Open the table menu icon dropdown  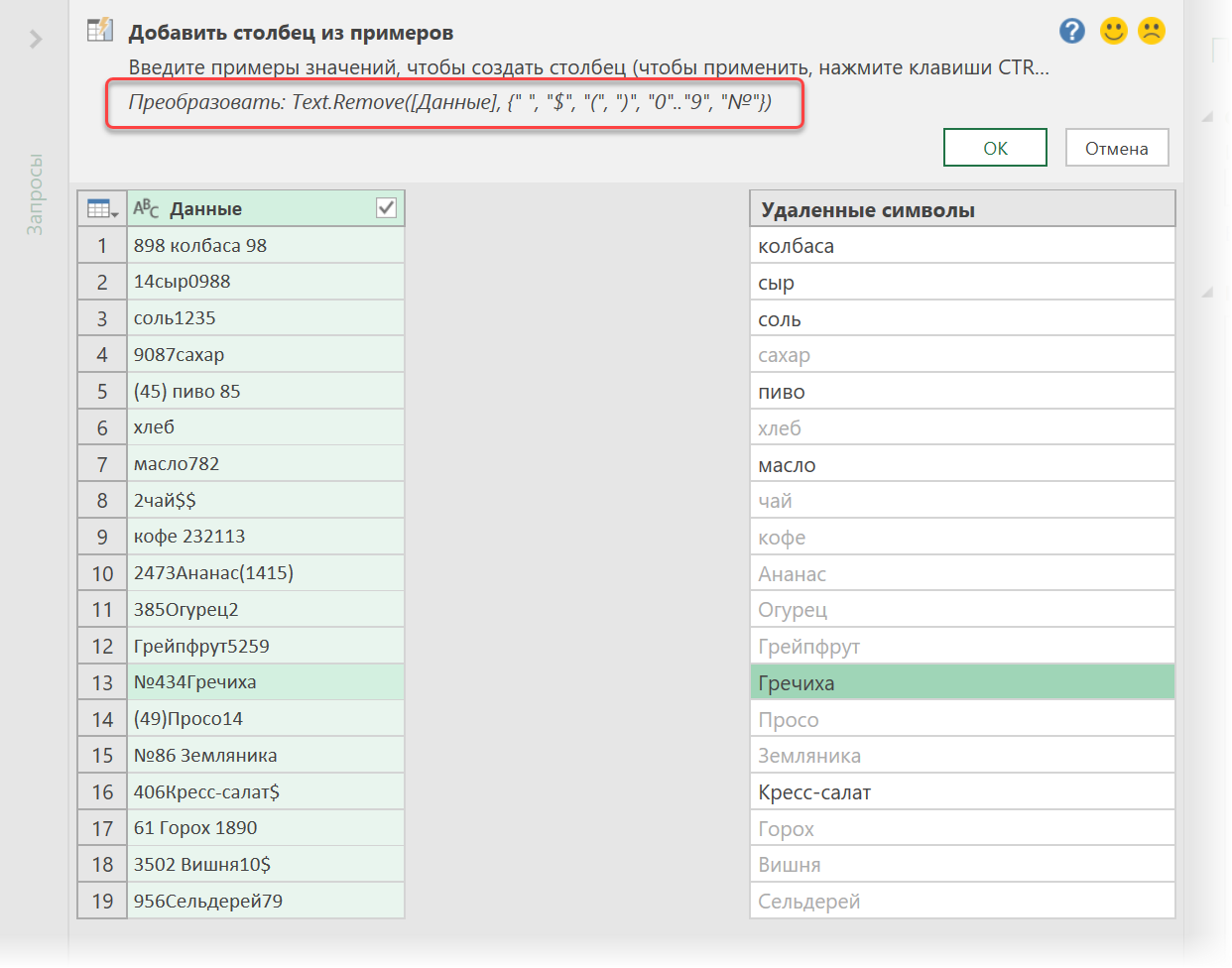tap(102, 209)
